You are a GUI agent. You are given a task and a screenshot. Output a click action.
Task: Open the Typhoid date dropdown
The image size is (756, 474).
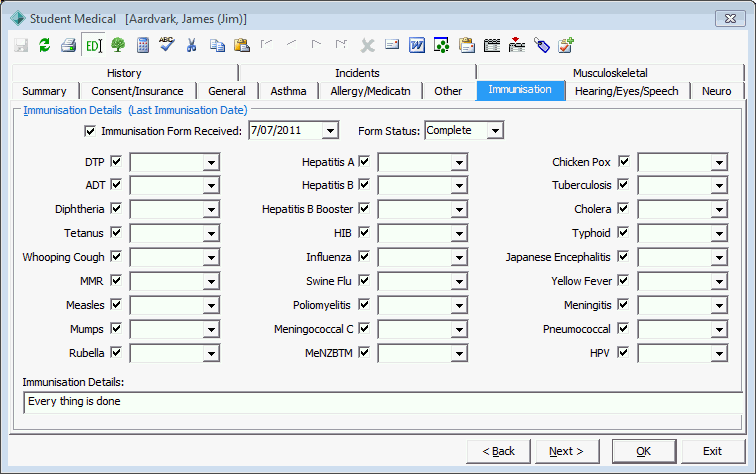[x=719, y=234]
